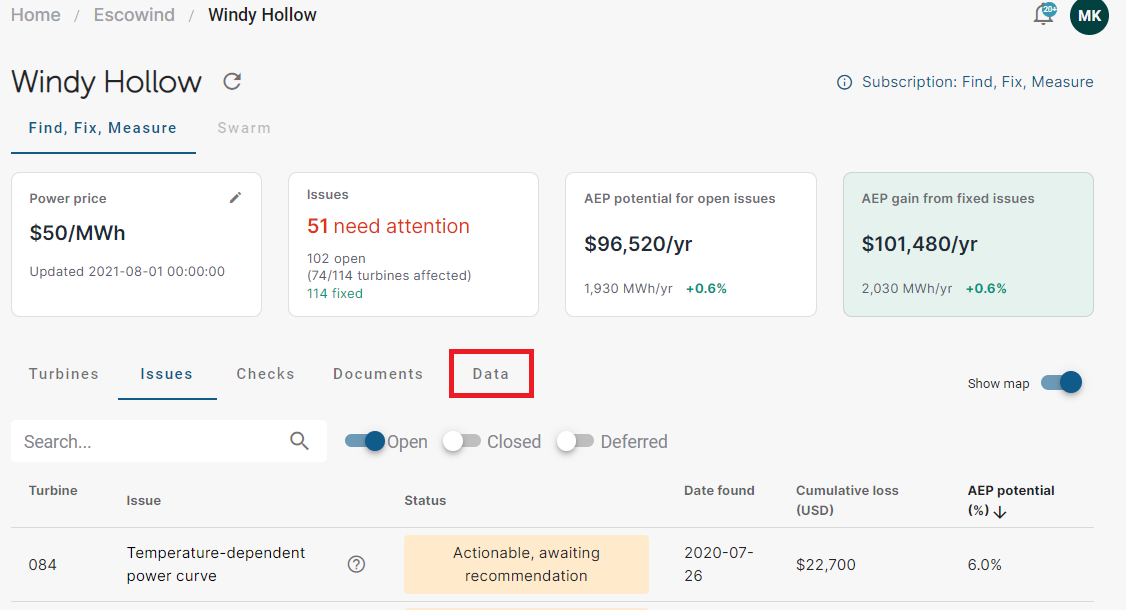Click the 51 need attention text
The image size is (1126, 610).
tap(388, 226)
